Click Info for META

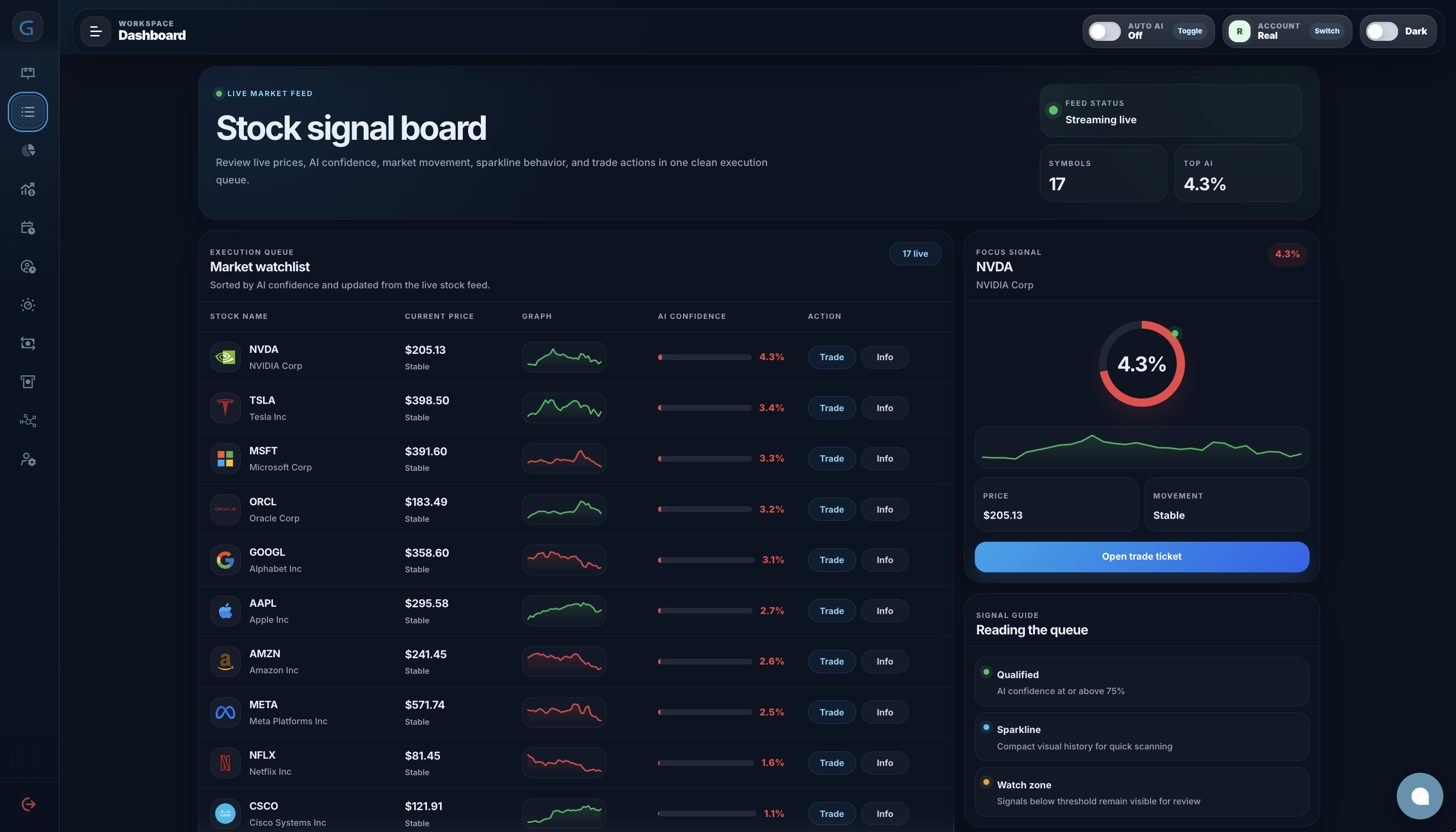885,712
